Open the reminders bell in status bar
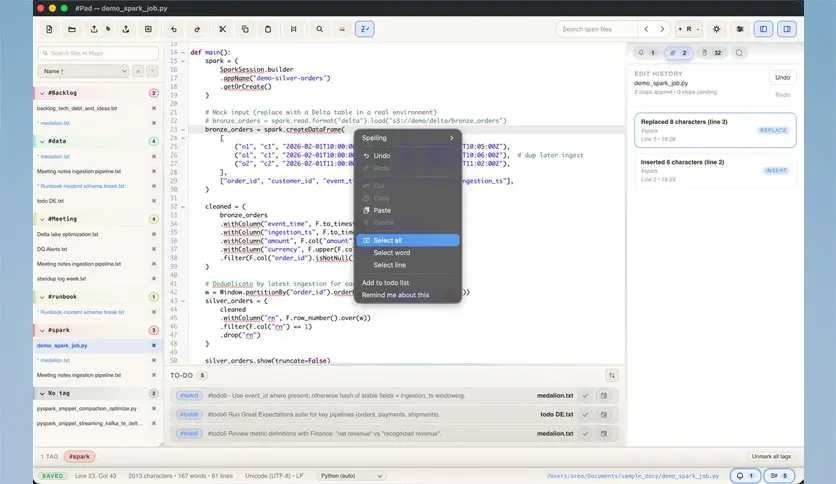This screenshot has width=836, height=484. [745, 475]
